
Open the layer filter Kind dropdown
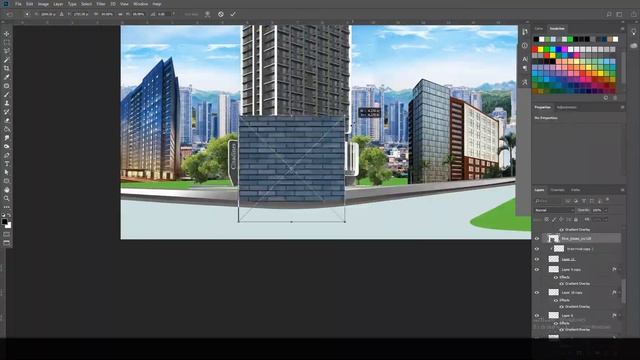coord(548,201)
